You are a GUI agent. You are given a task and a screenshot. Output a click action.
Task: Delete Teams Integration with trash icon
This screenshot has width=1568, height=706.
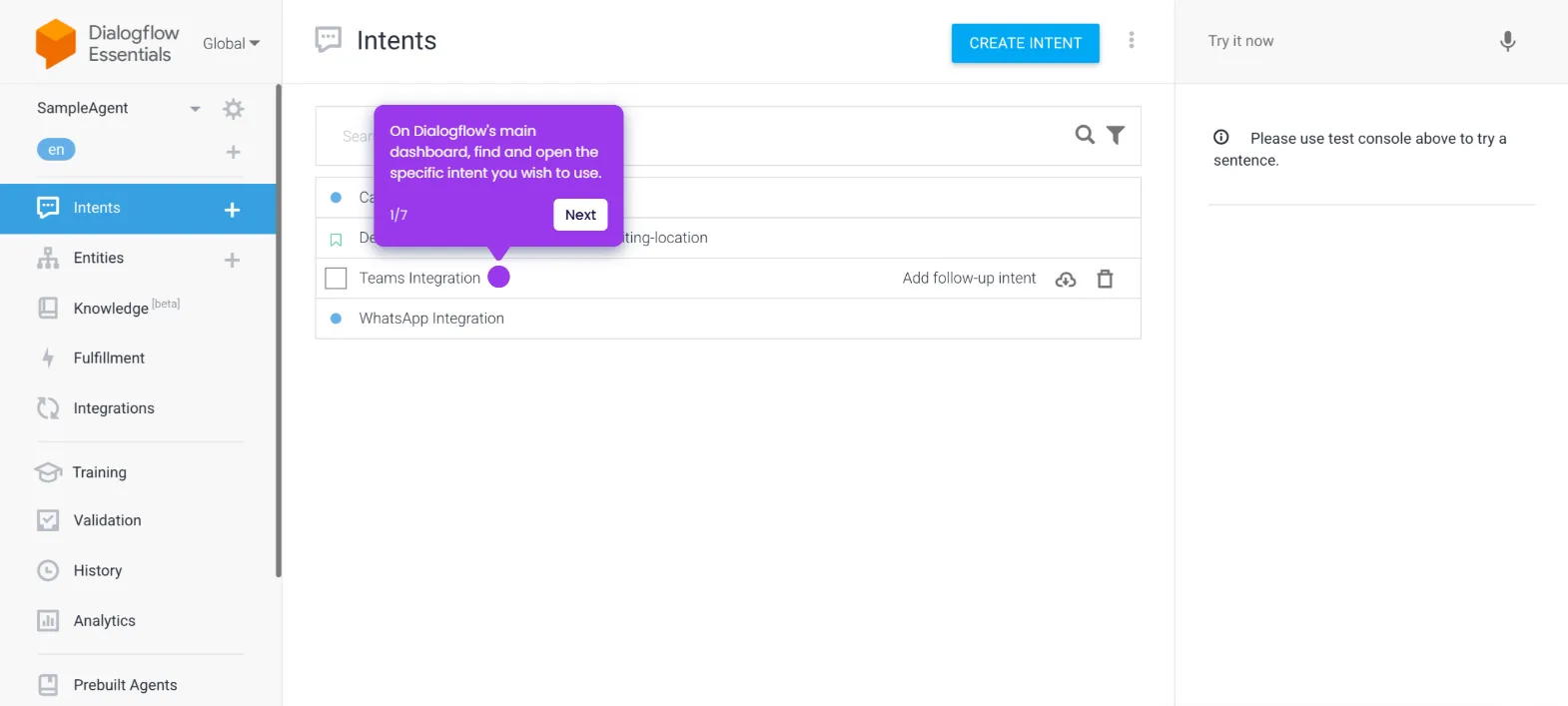coord(1105,279)
